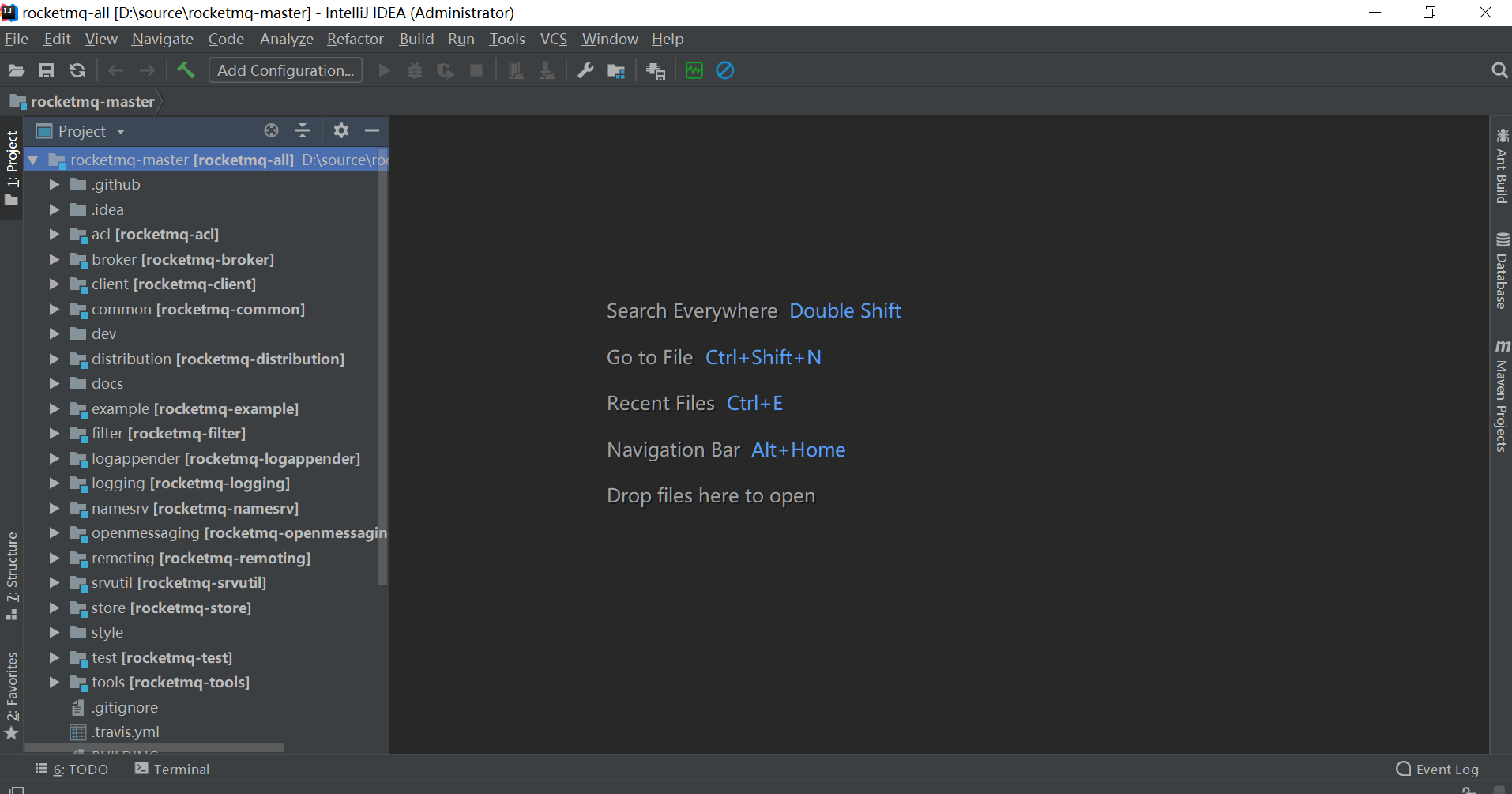
Task: Open the Build menu
Action: [x=416, y=39]
